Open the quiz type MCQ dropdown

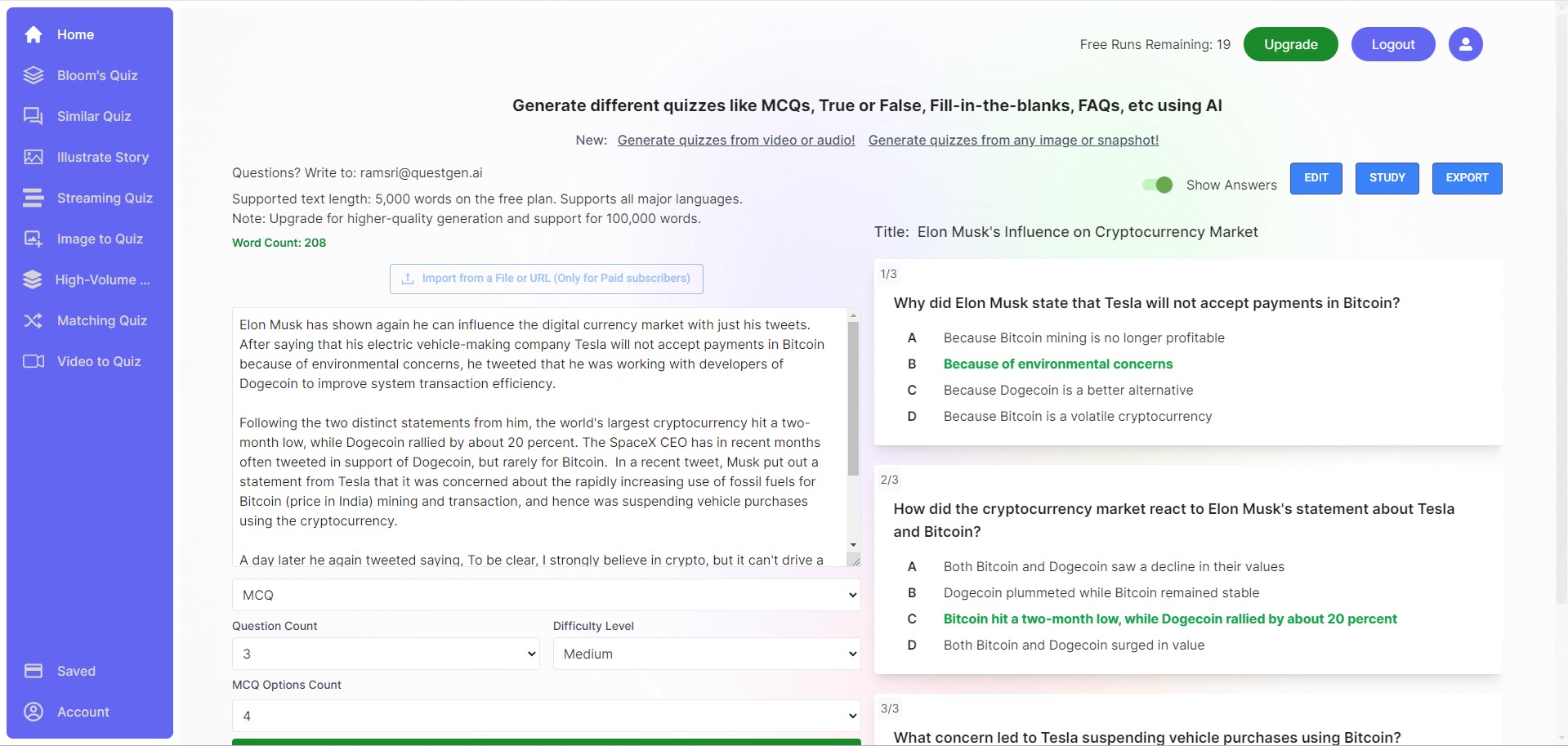click(547, 595)
